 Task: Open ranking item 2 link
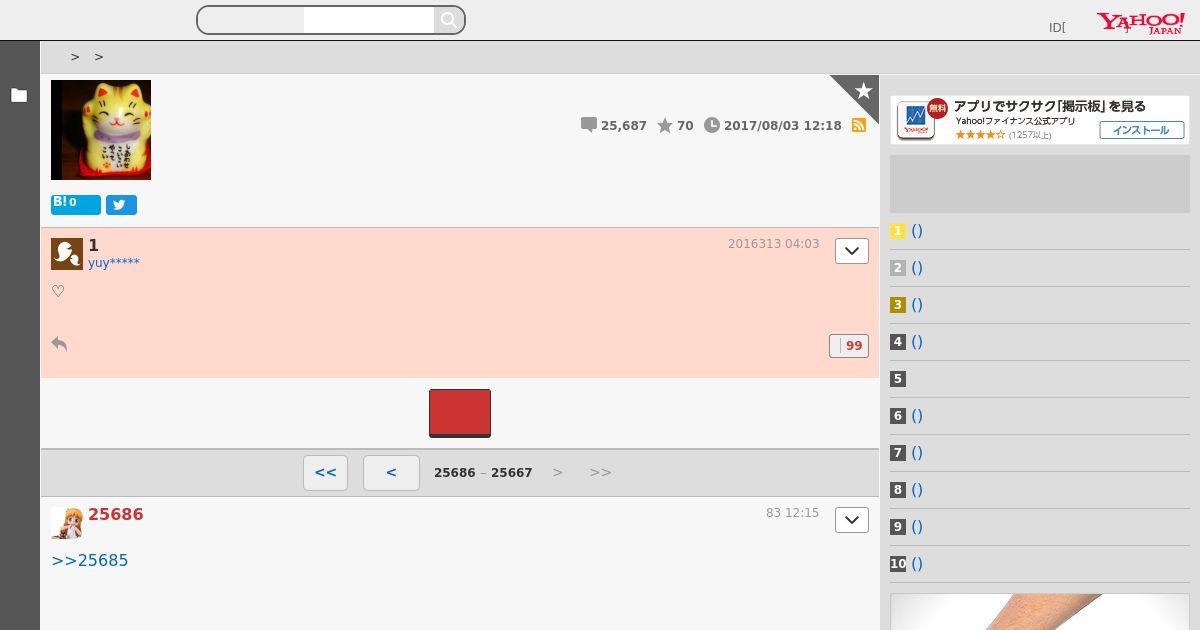pyautogui.click(x=917, y=268)
